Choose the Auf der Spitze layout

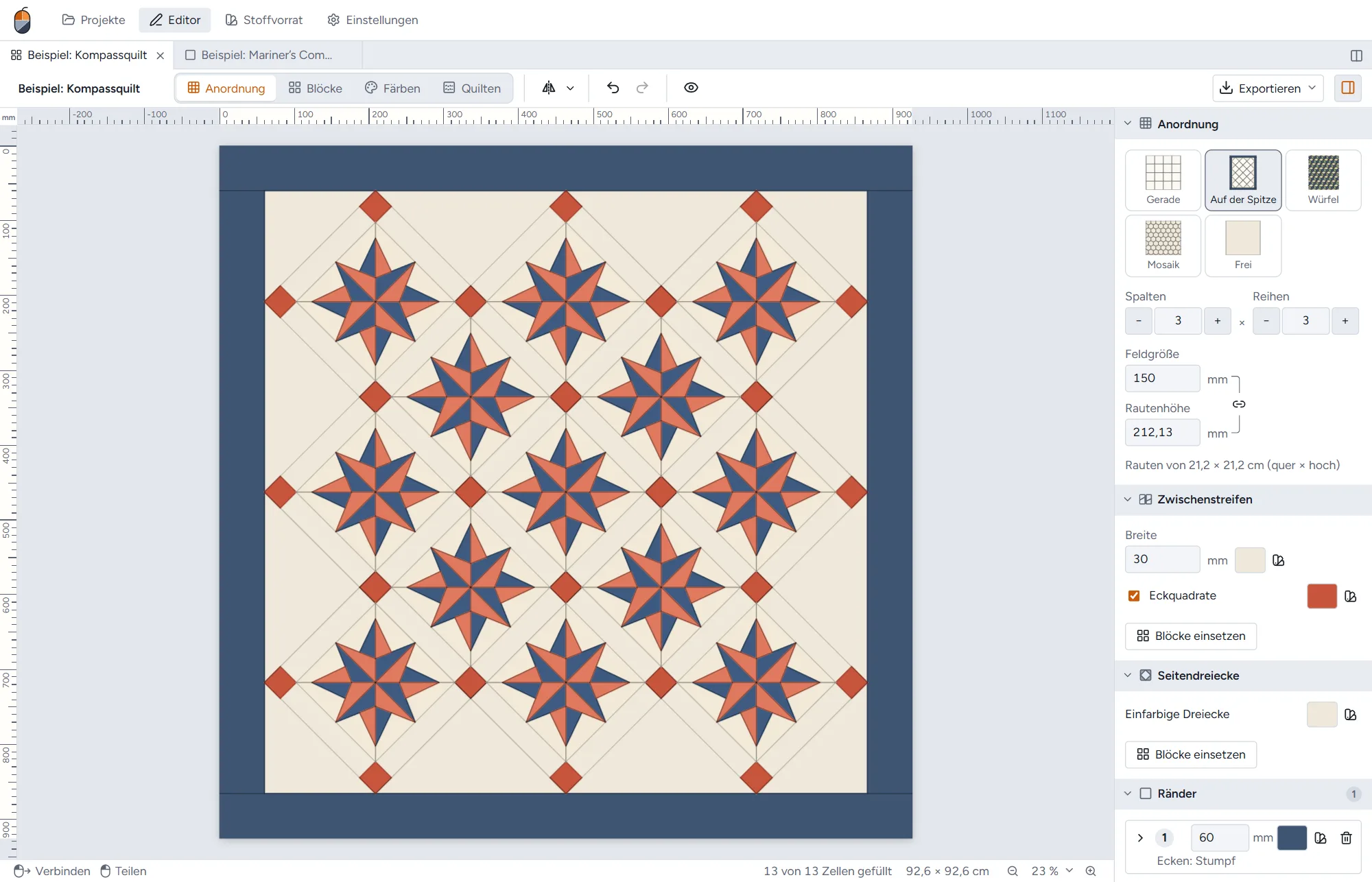1243,180
